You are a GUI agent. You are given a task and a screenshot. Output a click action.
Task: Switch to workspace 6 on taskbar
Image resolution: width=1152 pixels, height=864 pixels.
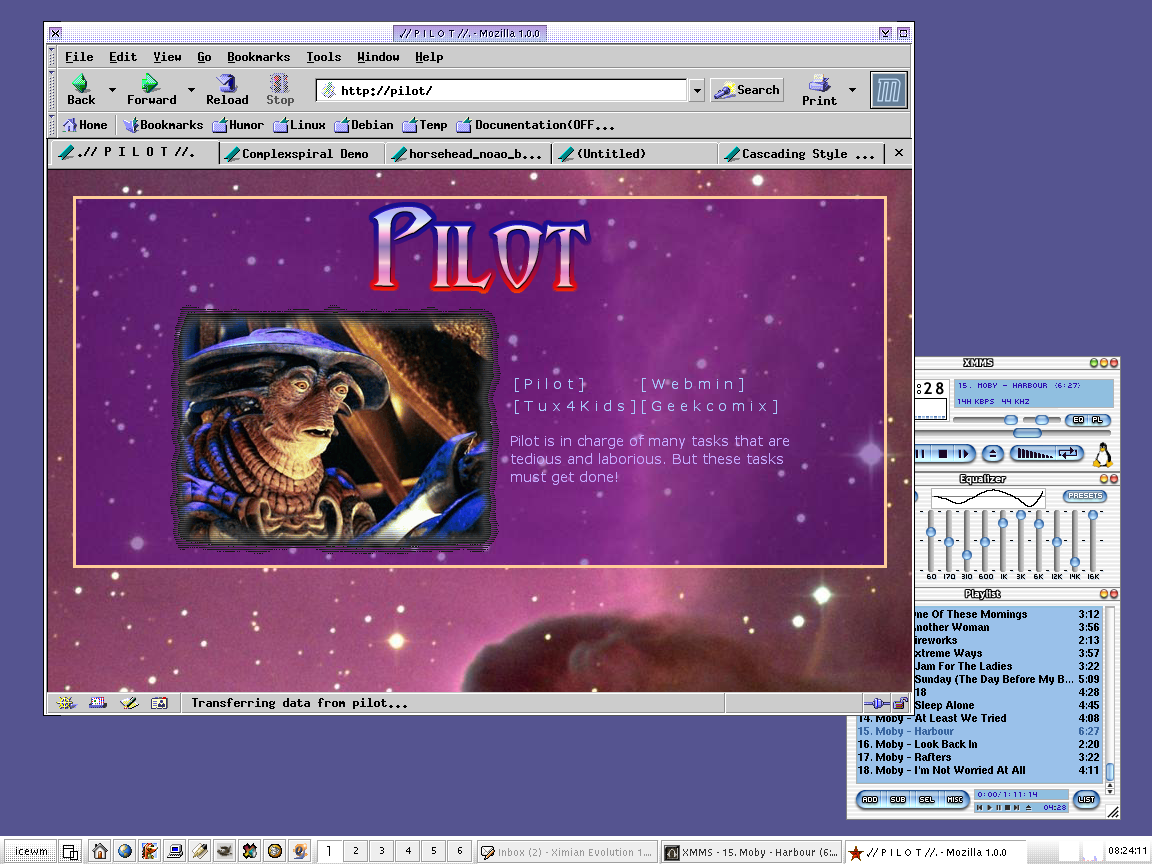point(460,851)
